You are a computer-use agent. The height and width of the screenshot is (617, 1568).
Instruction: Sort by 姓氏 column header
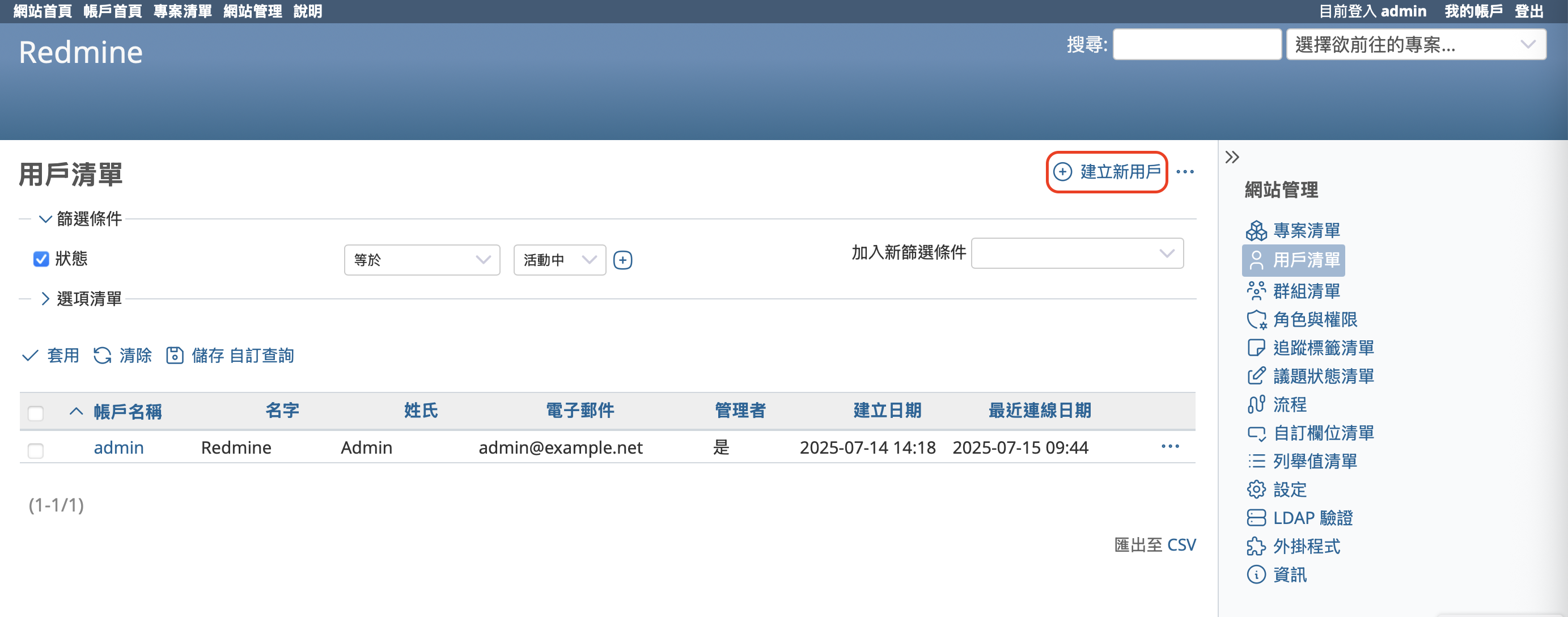click(421, 410)
